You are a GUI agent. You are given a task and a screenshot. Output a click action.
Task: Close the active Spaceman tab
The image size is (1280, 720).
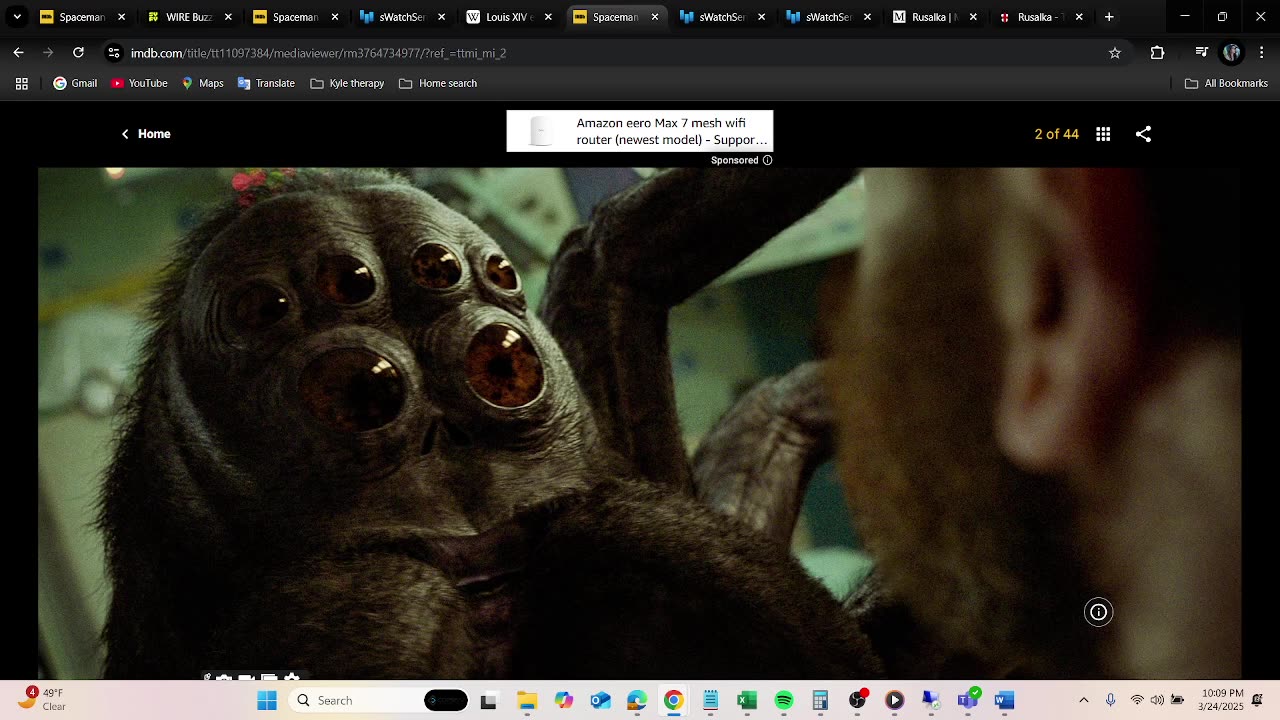655,17
